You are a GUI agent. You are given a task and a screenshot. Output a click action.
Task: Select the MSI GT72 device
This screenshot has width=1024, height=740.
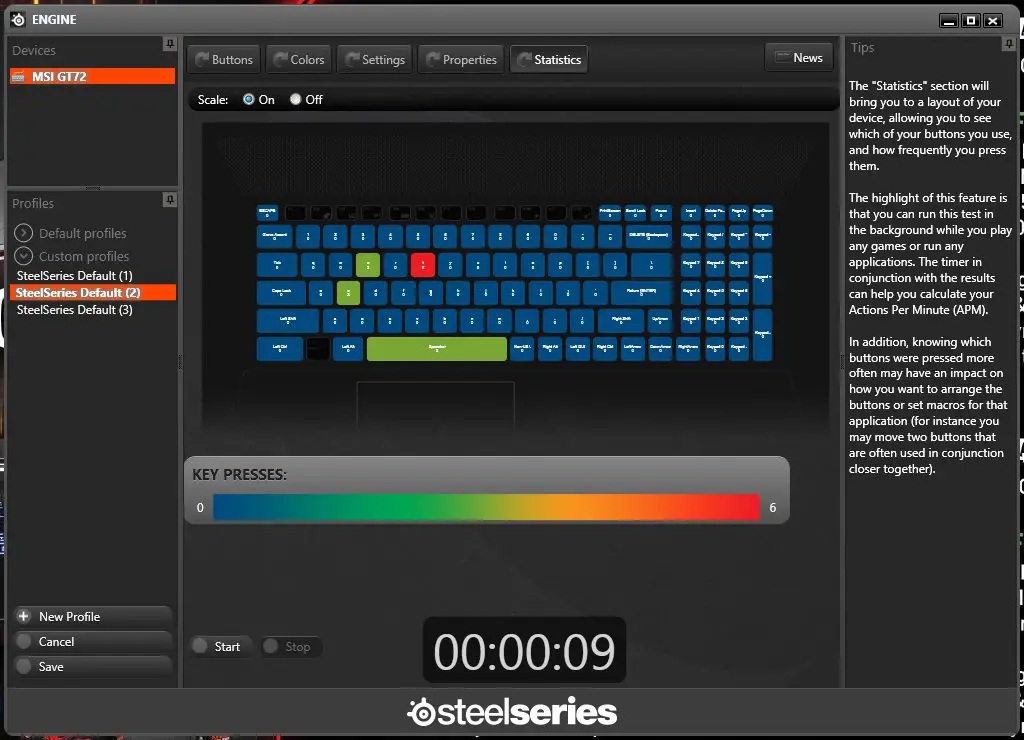pyautogui.click(x=93, y=76)
